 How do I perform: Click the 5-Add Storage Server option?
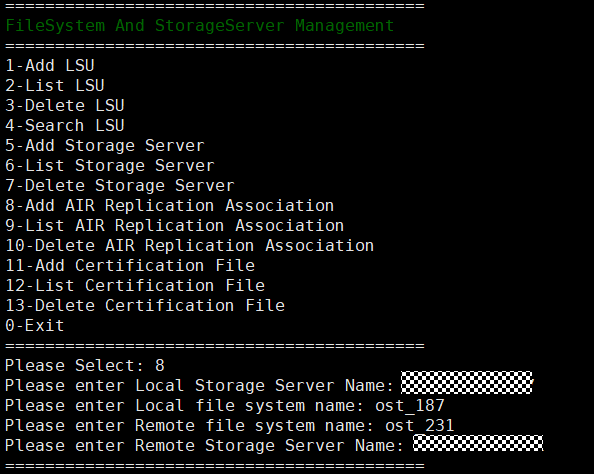tap(105, 146)
